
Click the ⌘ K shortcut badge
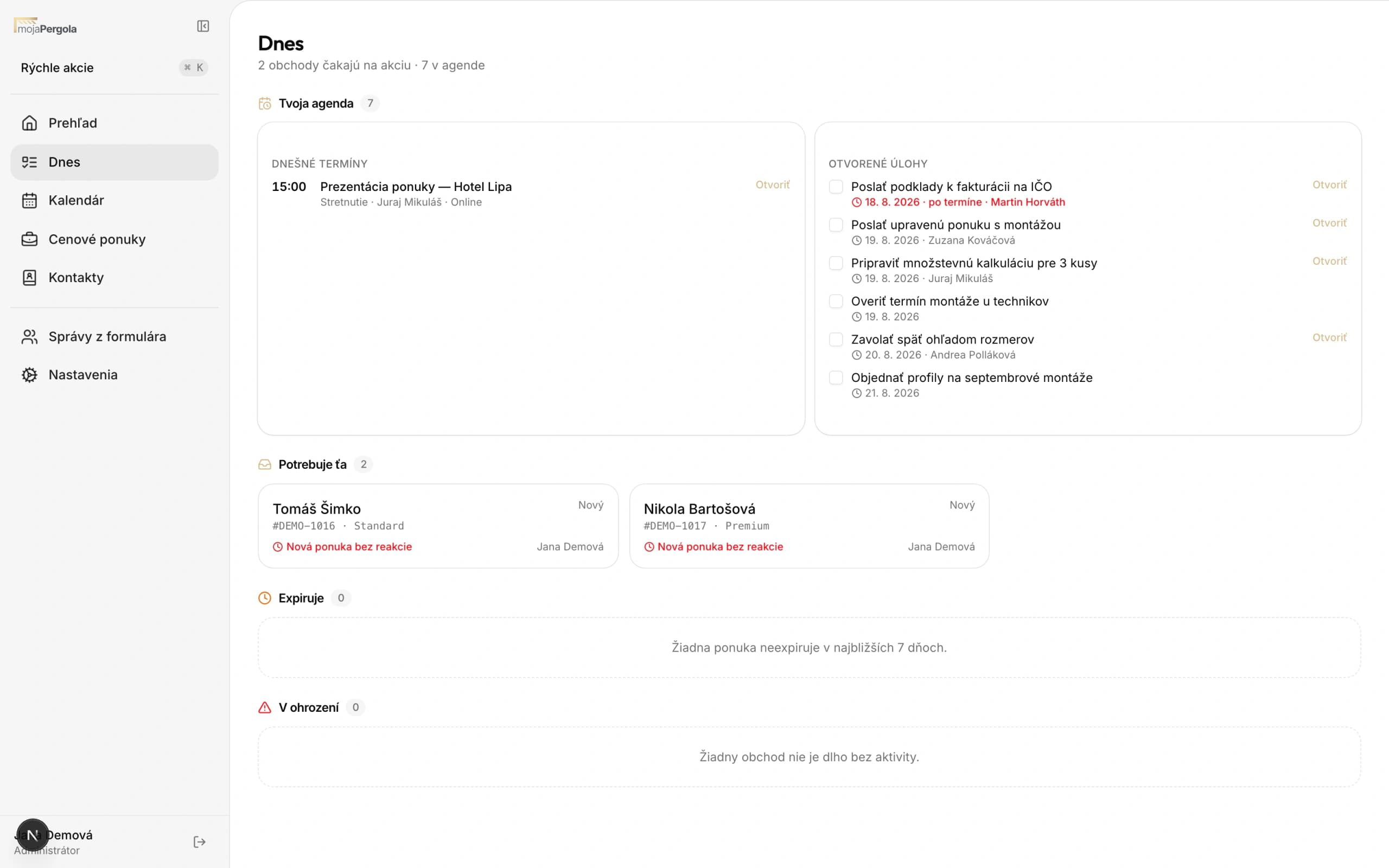pos(193,68)
